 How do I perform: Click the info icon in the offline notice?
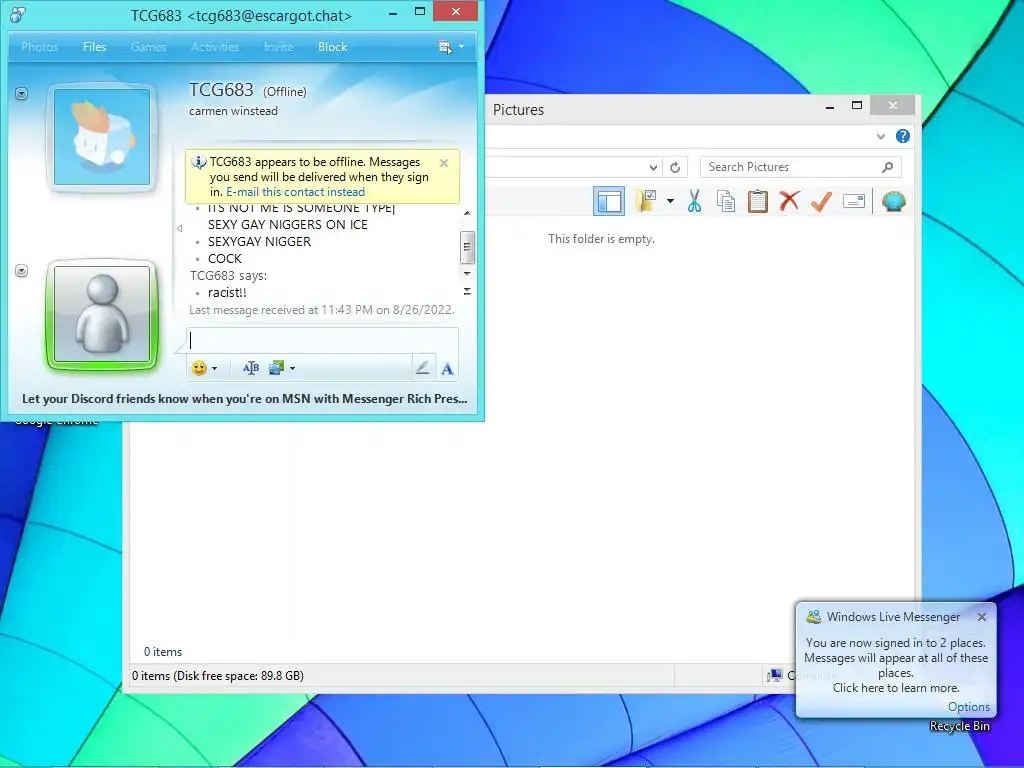[199, 162]
